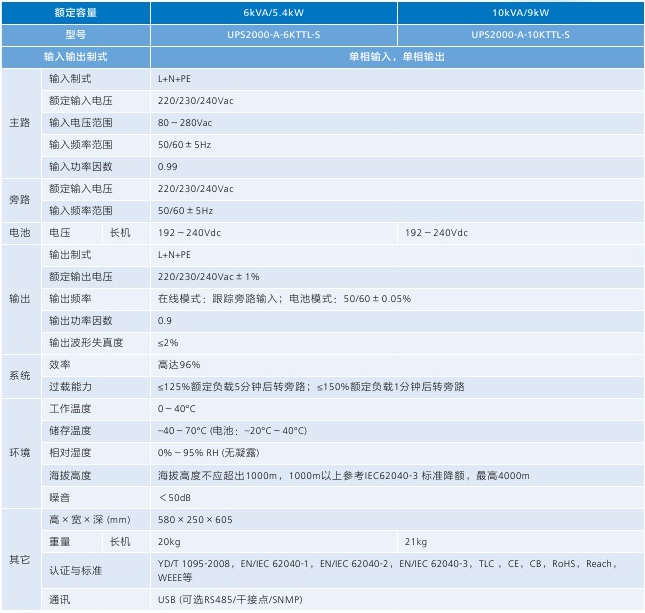Select the value ＜50dB
The height and width of the screenshot is (613, 645).
[x=175, y=498]
